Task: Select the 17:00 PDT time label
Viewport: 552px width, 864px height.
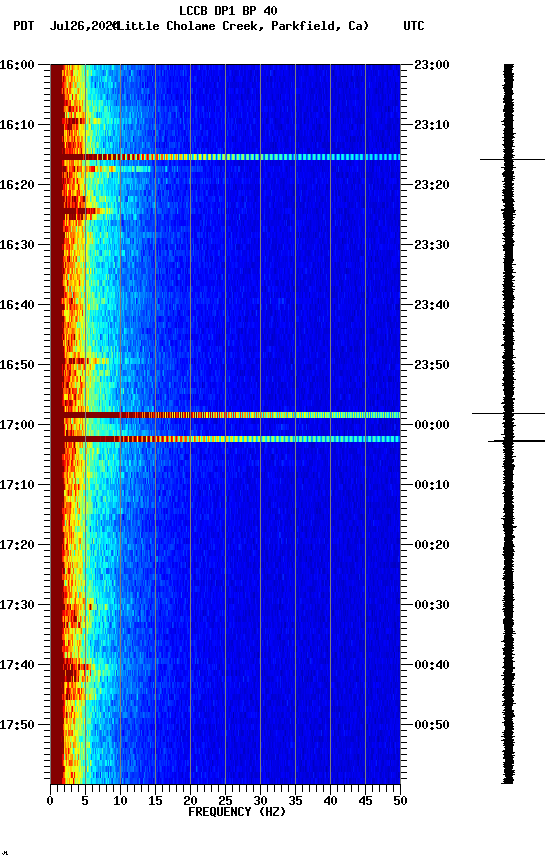Action: point(17,425)
